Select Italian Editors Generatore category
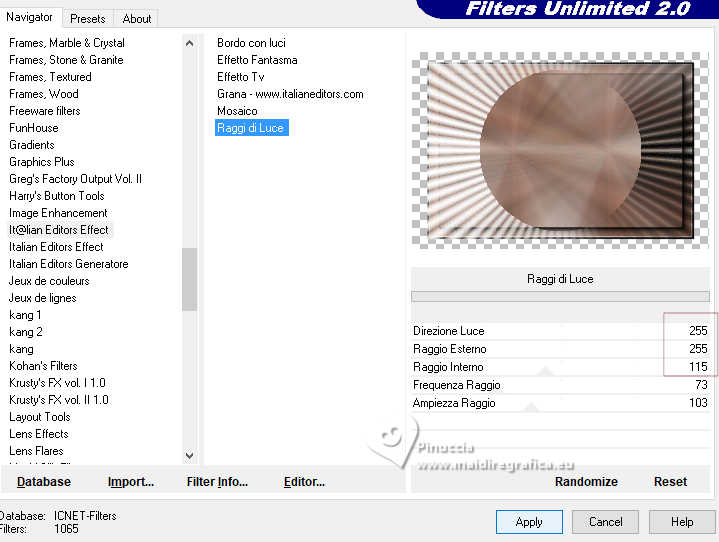This screenshot has height=542, width=719. [69, 264]
